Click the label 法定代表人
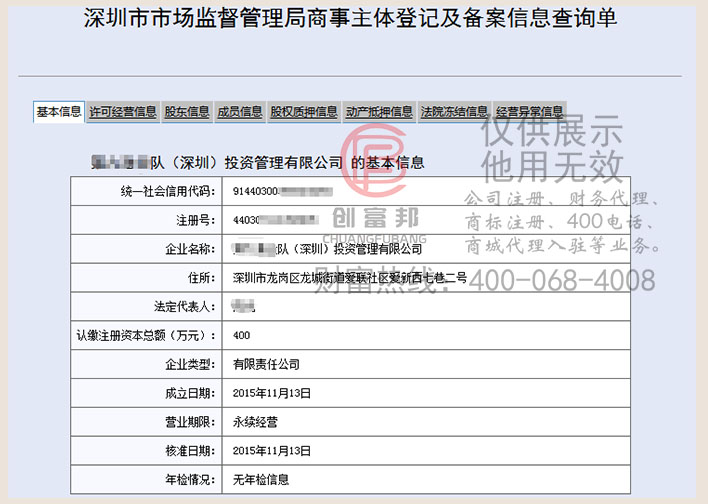Image resolution: width=708 pixels, height=504 pixels. coord(185,307)
